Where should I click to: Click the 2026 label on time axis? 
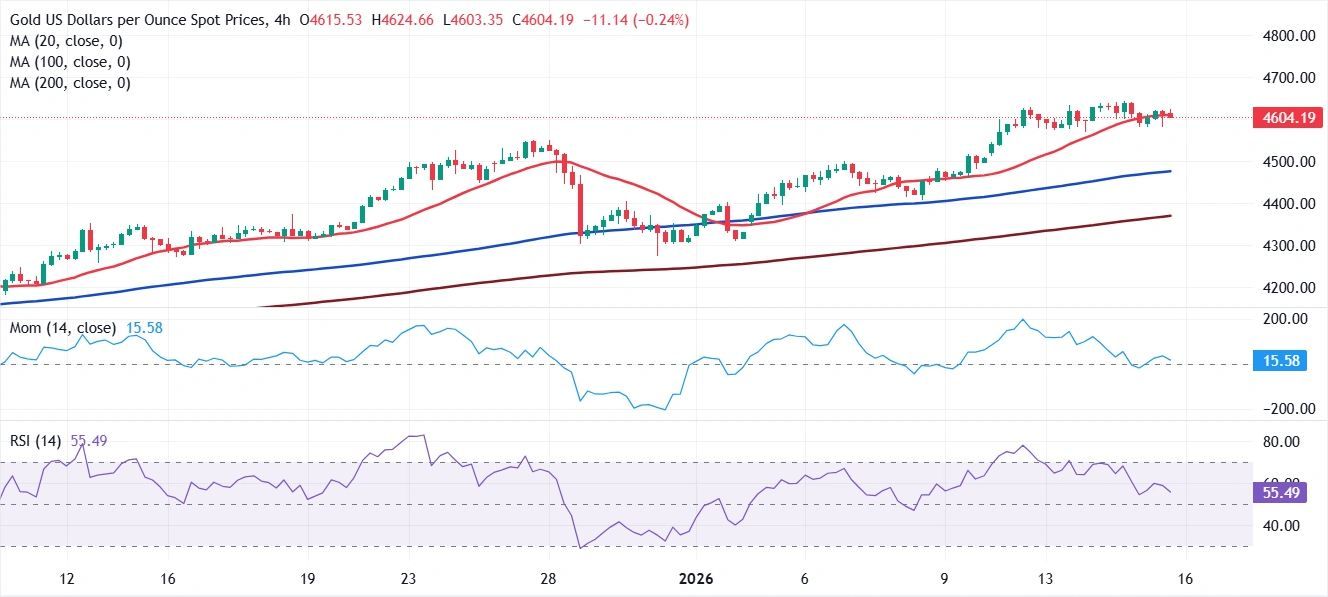point(696,579)
